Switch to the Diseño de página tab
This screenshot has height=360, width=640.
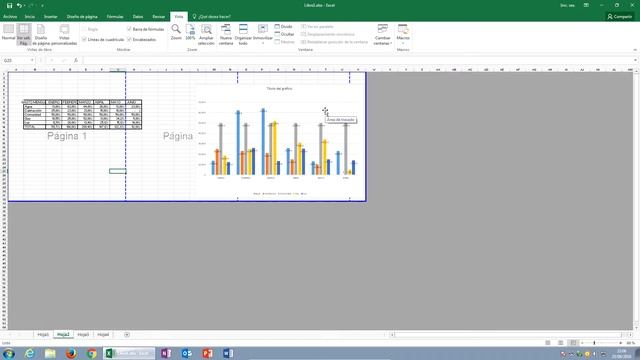(x=82, y=17)
